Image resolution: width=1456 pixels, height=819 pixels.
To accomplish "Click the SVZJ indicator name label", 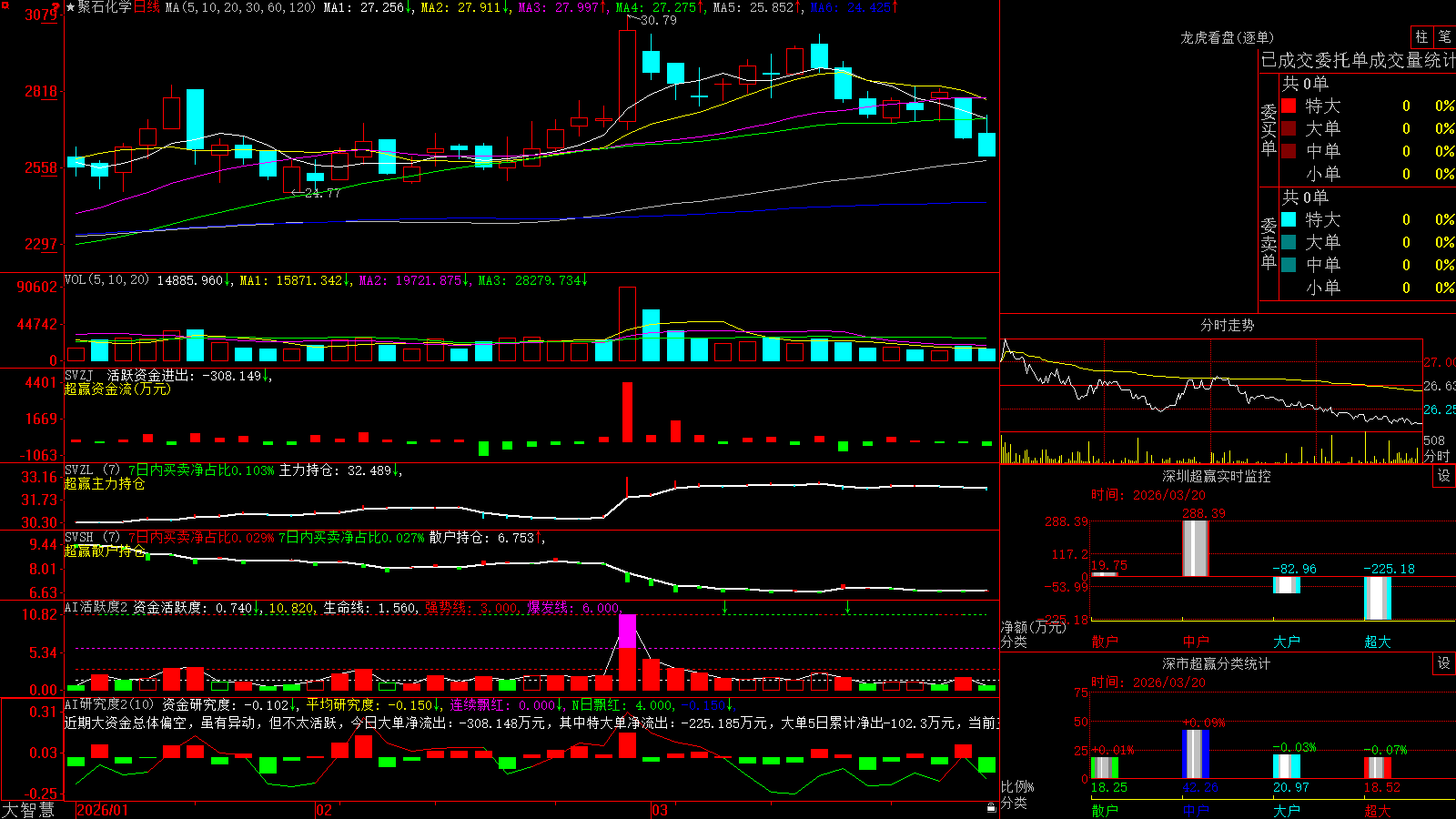I will [x=79, y=375].
